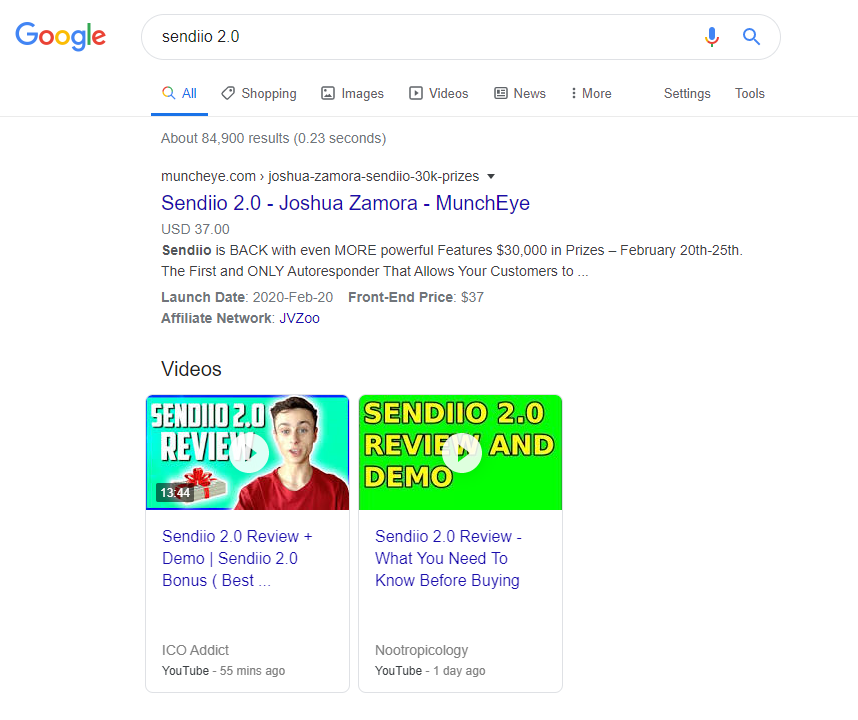858x720 pixels.
Task: Click the YouTube - 1 day ago text
Action: tap(430, 671)
